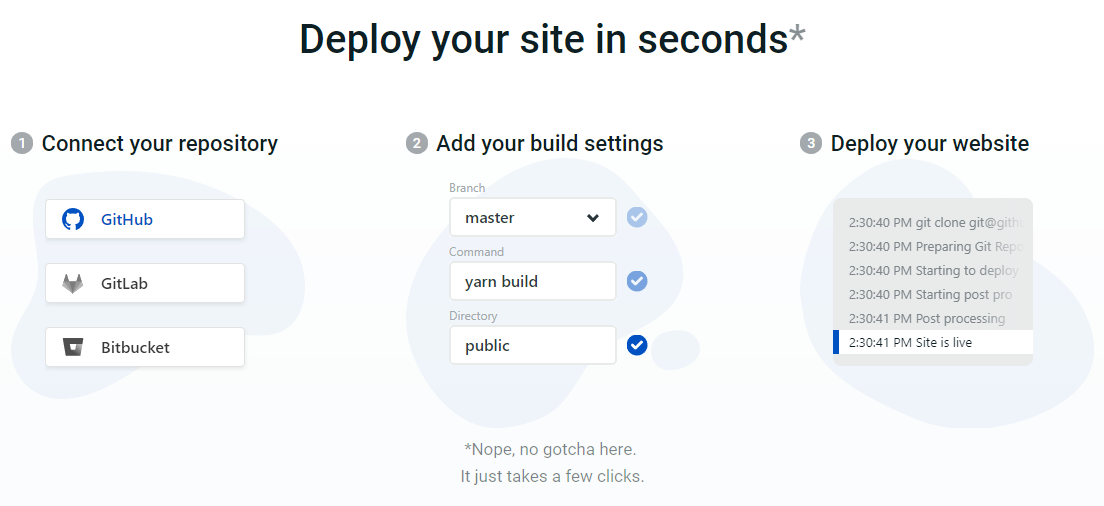1104x506 pixels.
Task: Toggle the checkmark beside the public directory
Action: pos(637,345)
